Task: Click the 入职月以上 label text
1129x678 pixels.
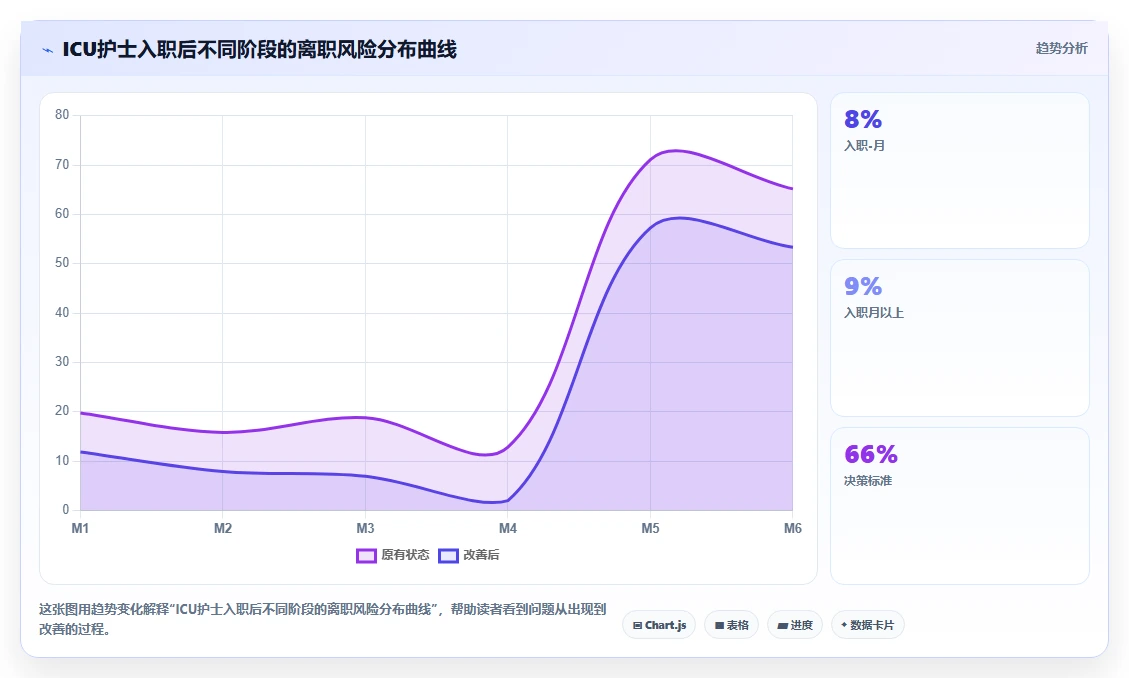Action: coord(873,313)
